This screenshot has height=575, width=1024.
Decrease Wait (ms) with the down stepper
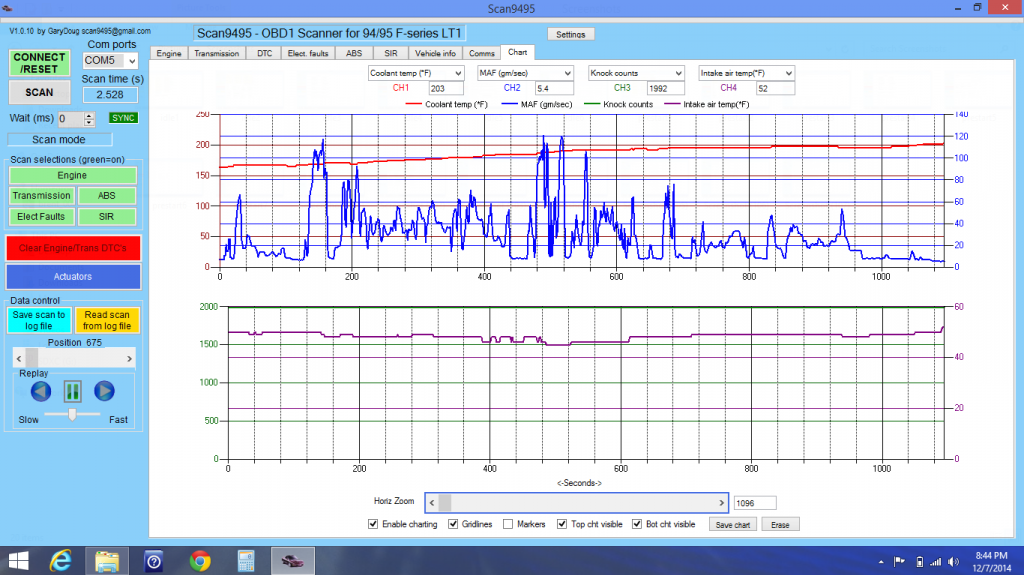click(89, 122)
